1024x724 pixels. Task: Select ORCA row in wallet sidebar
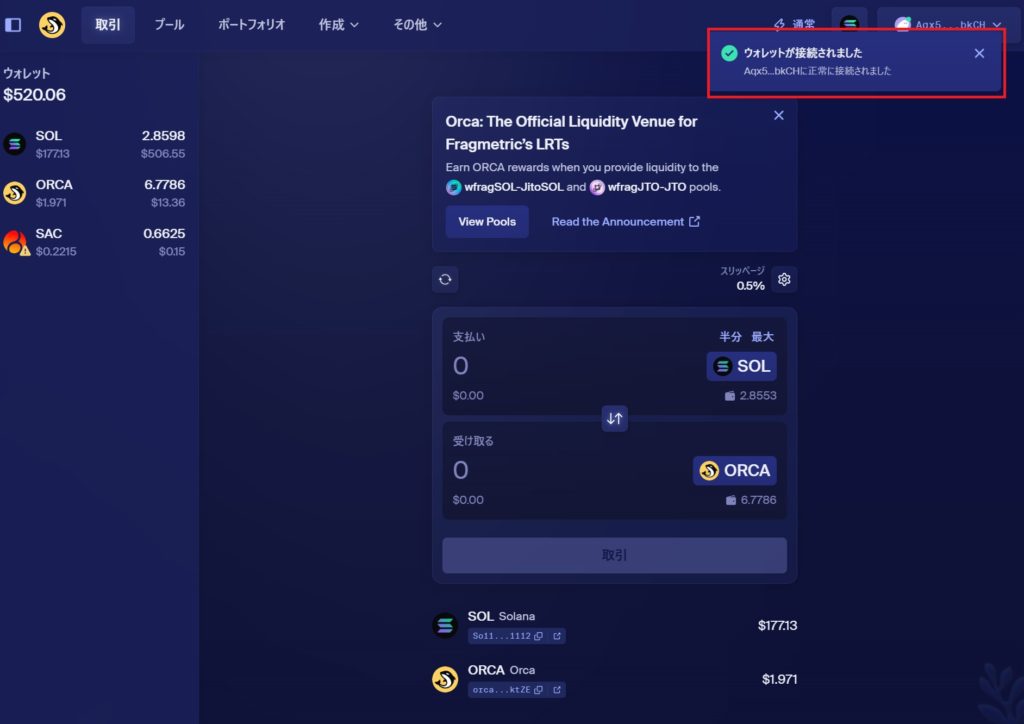click(95, 193)
